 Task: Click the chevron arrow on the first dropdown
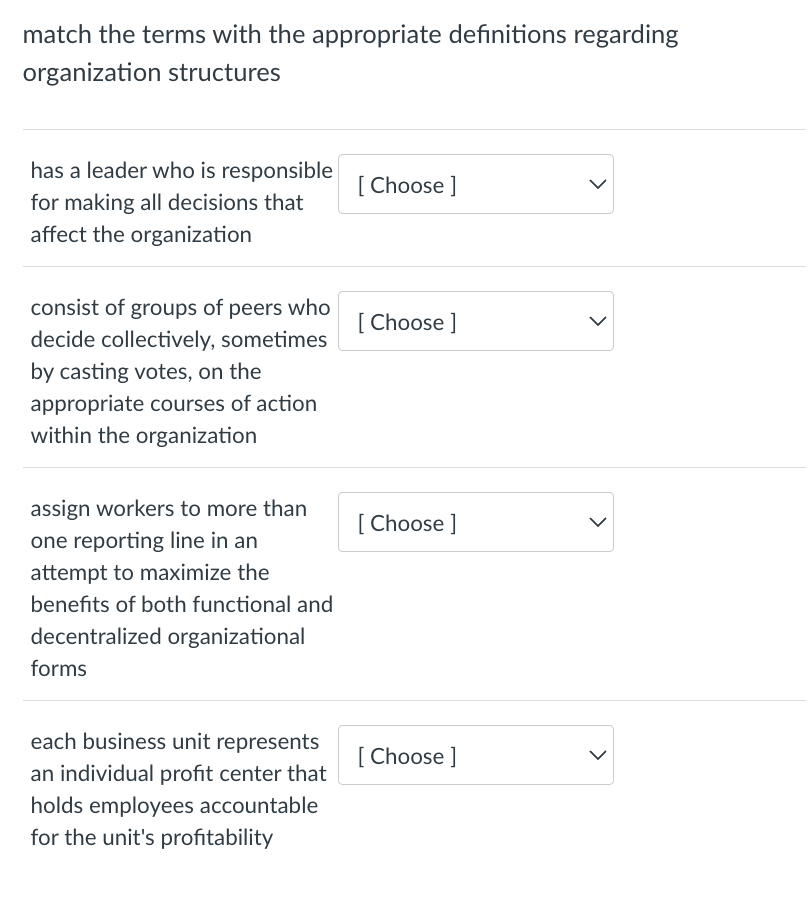point(596,183)
